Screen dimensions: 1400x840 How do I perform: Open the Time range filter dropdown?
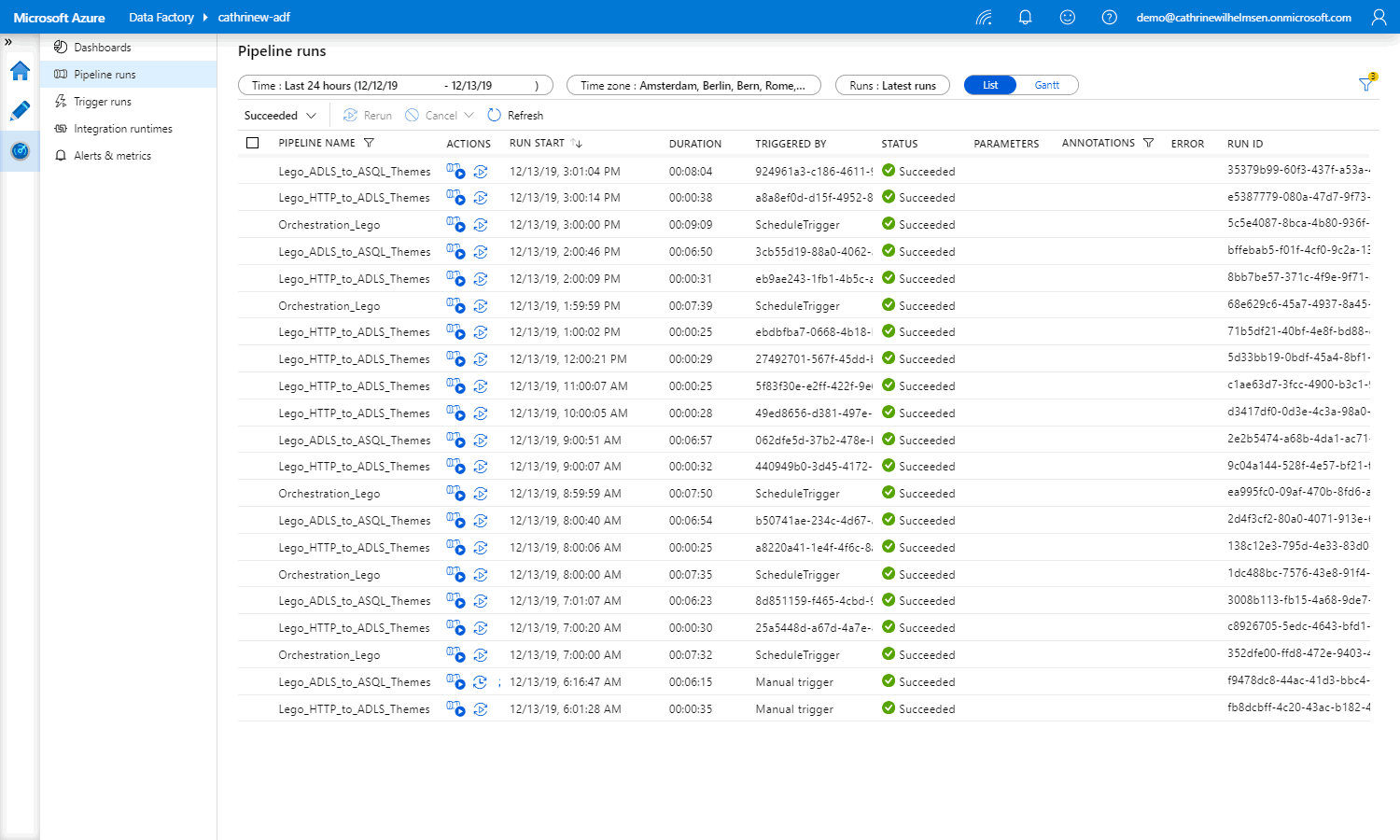[x=395, y=85]
